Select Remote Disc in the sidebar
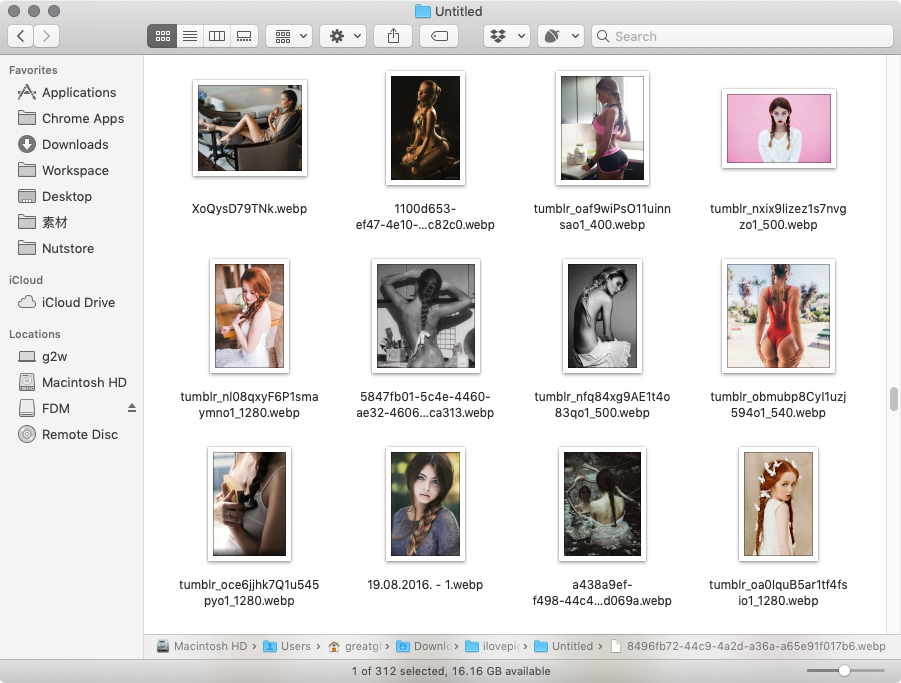901x683 pixels. click(71, 434)
